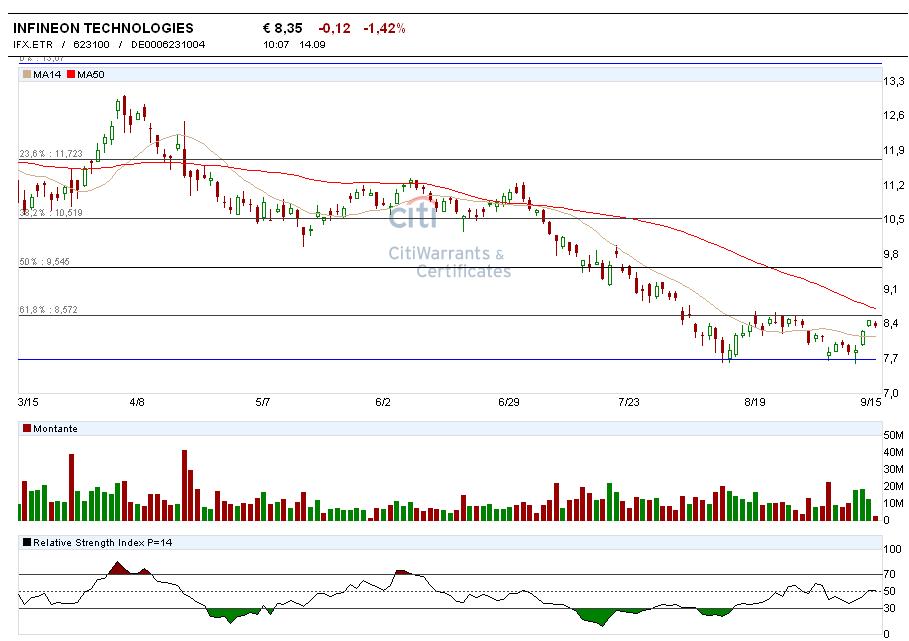Click the Montante dark red legend swatch

pos(27,428)
